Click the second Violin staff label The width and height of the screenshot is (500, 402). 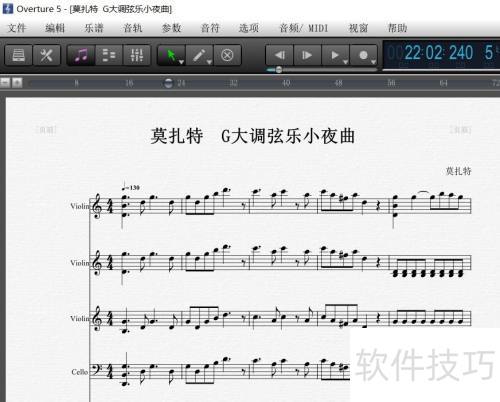tap(80, 263)
